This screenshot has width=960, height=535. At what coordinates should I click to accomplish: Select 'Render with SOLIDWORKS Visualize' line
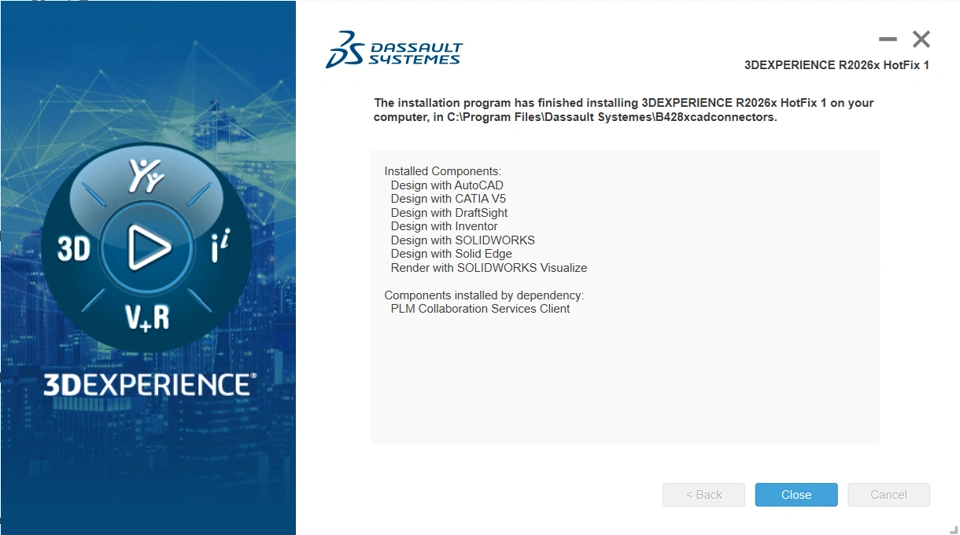point(489,268)
